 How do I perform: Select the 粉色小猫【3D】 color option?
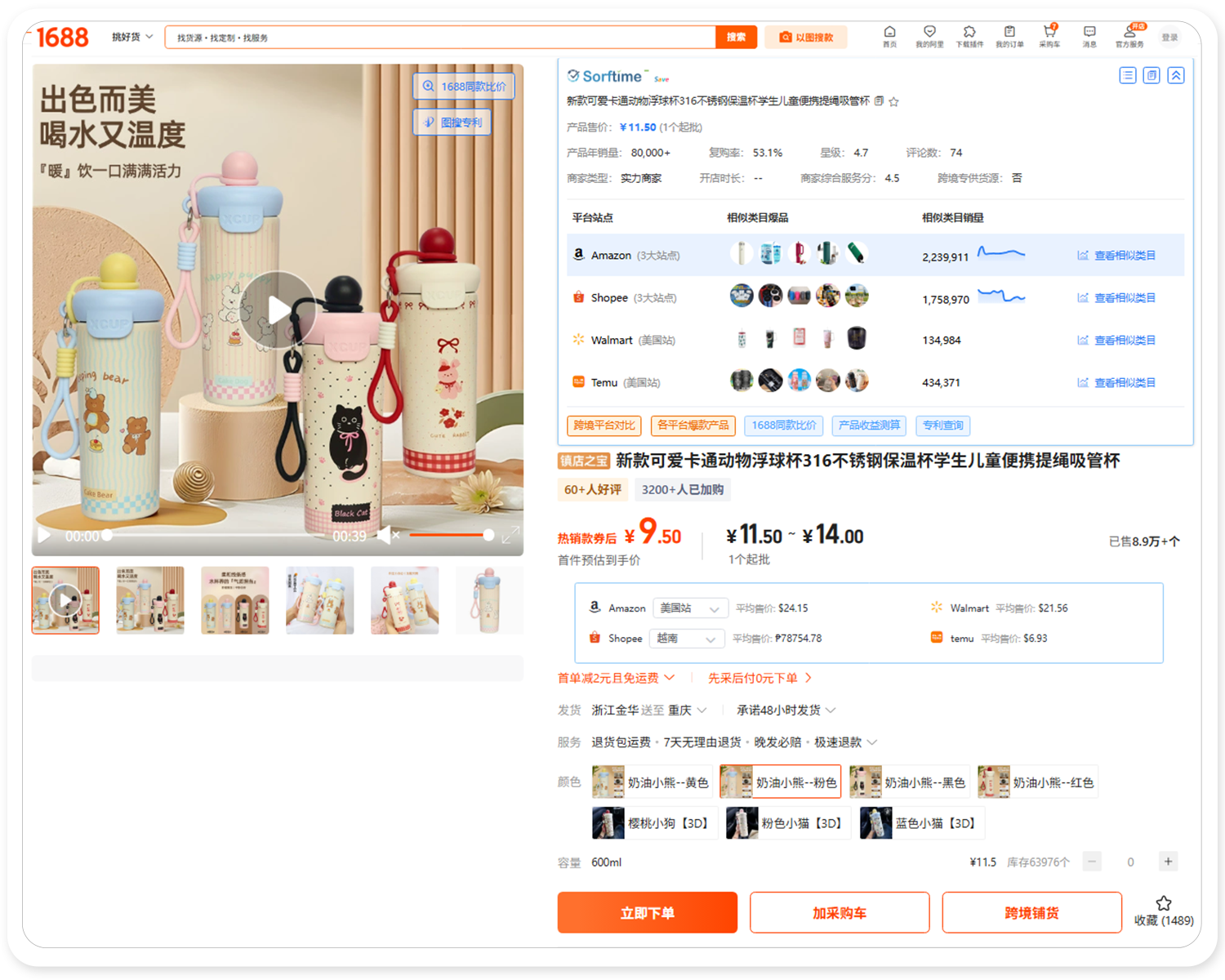pos(788,823)
